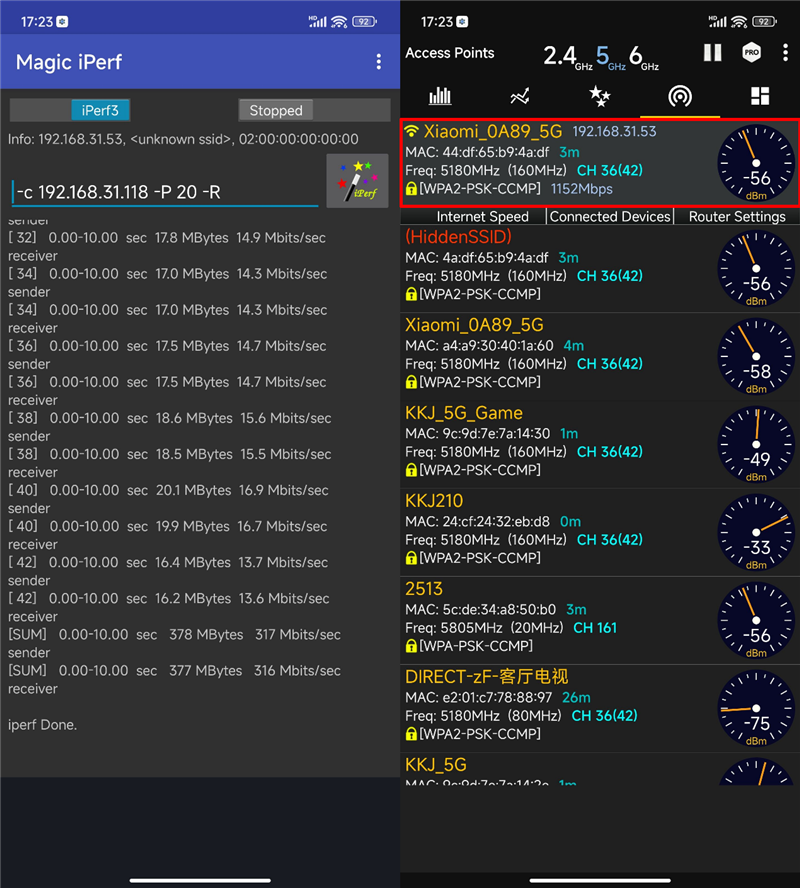This screenshot has height=888, width=800.
Task: Open Router Settings
Action: pyautogui.click(x=737, y=216)
